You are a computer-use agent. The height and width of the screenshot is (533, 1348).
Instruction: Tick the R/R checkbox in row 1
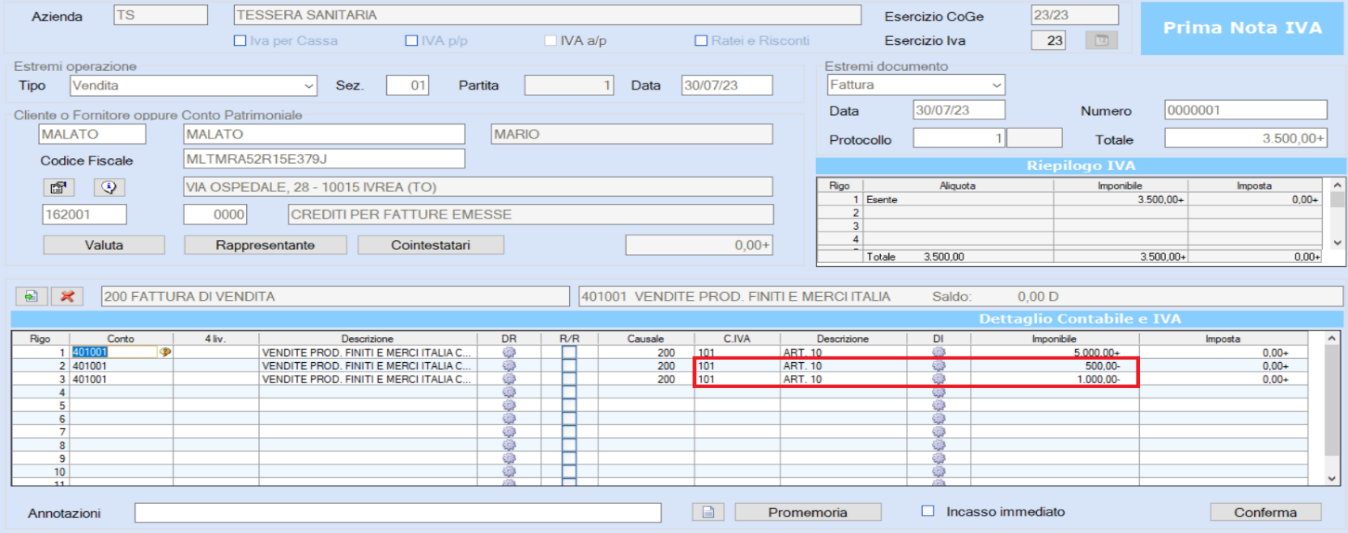[569, 352]
